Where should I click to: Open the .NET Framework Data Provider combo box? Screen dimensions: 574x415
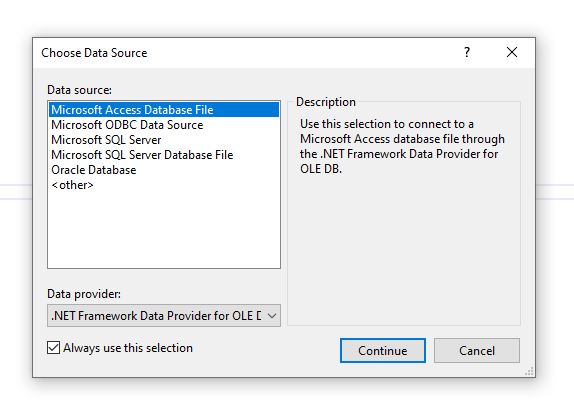(164, 315)
